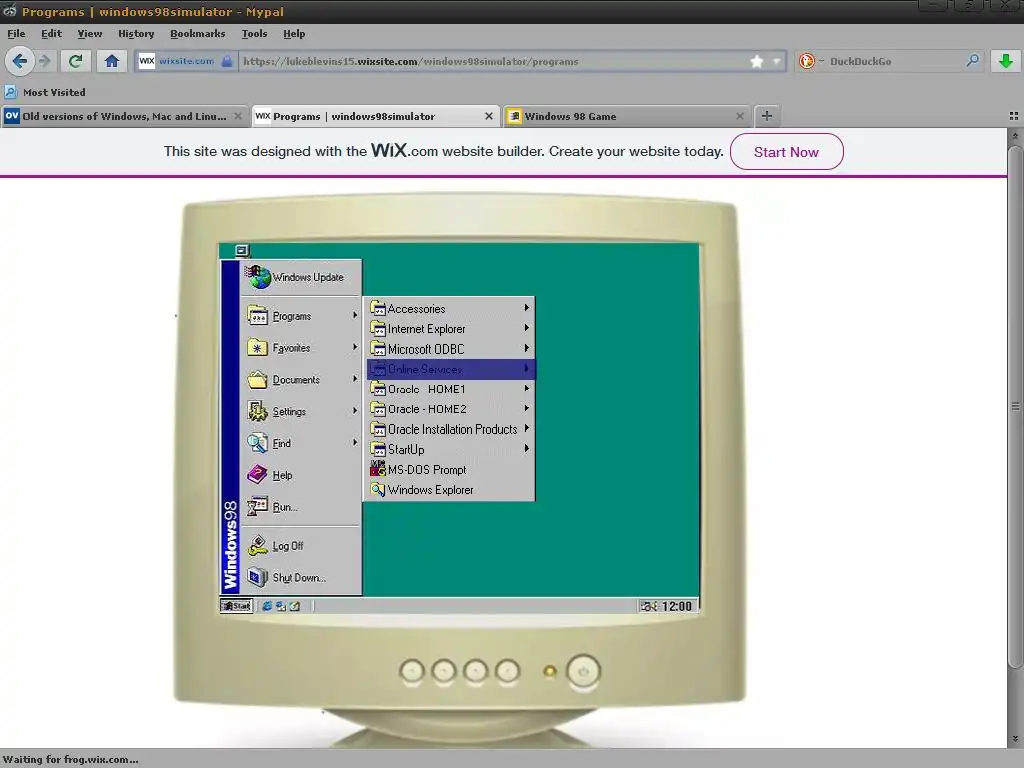Image resolution: width=1024 pixels, height=768 pixels.
Task: Click the Favorites star folder icon
Action: pos(257,347)
